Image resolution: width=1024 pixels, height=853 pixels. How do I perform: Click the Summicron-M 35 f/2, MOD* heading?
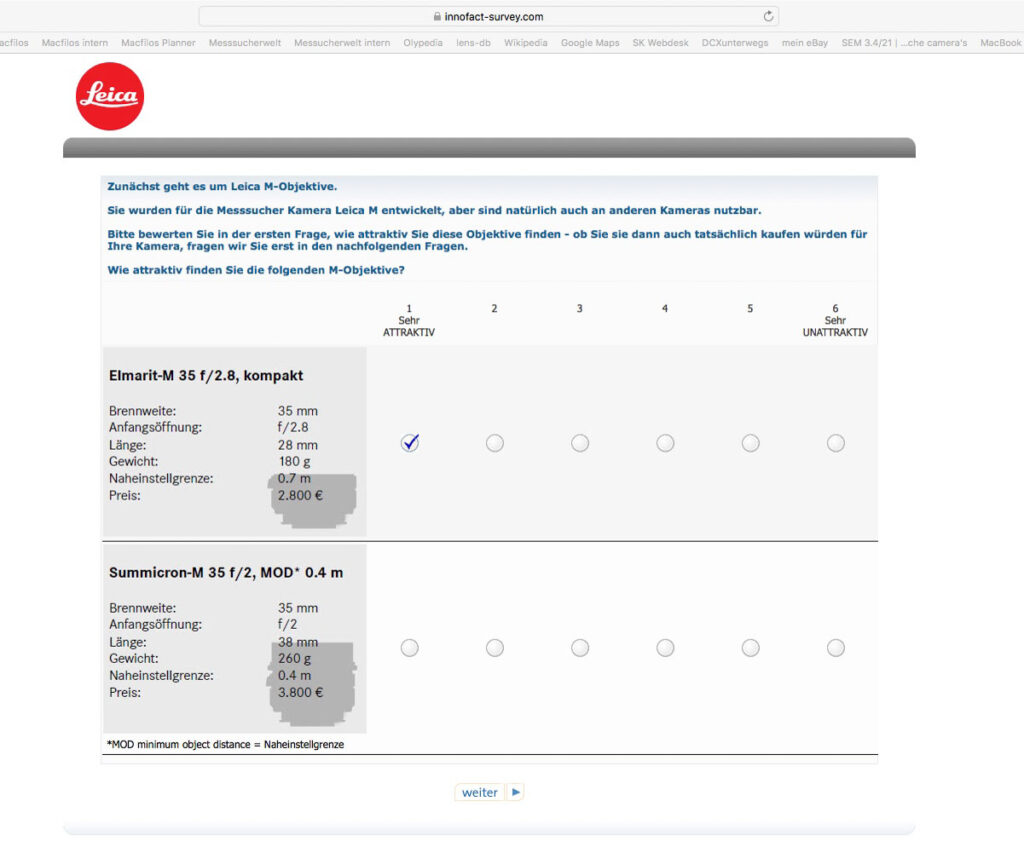pyautogui.click(x=225, y=573)
